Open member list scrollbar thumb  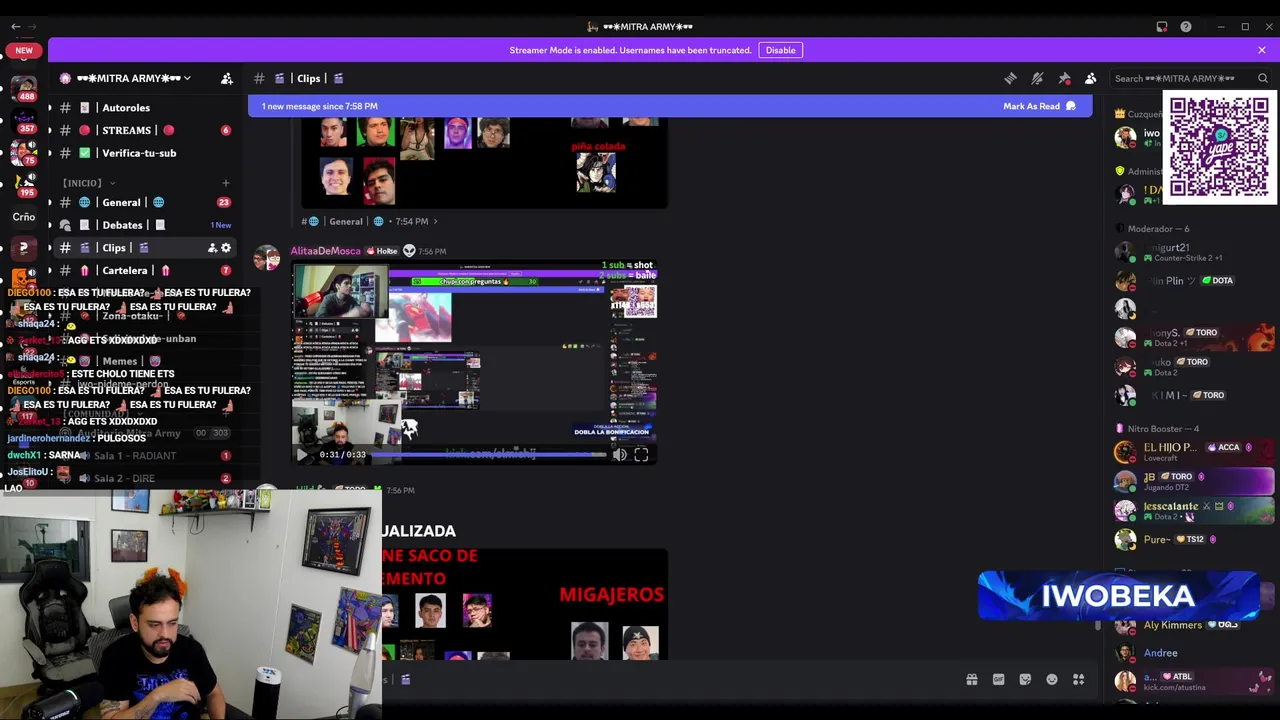point(1097,626)
